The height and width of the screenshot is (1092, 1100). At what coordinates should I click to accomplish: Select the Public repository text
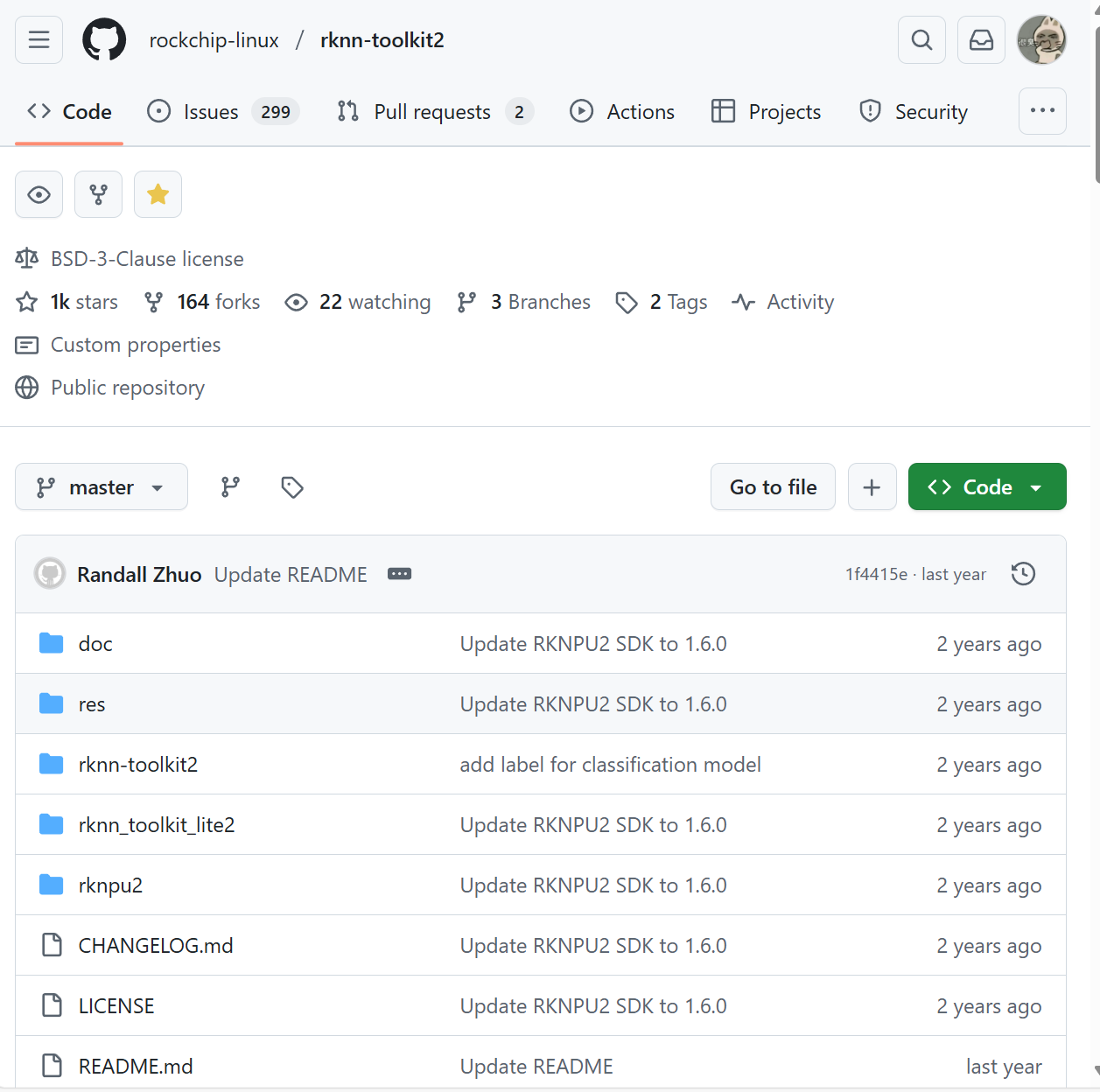[128, 388]
